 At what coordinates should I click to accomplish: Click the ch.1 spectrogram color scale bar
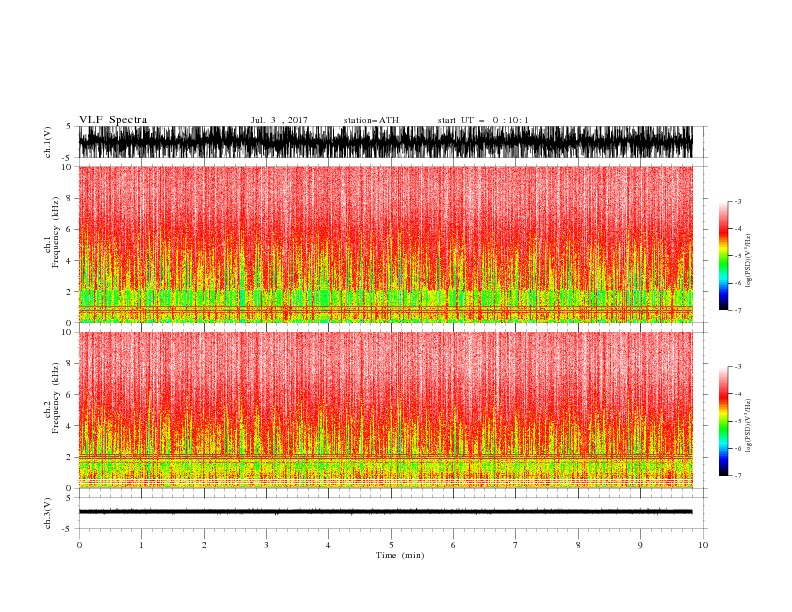pos(723,256)
